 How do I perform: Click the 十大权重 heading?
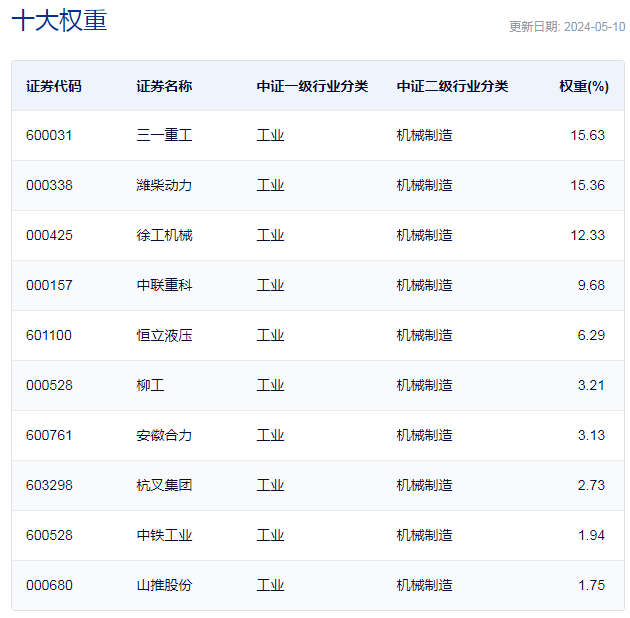pos(59,20)
